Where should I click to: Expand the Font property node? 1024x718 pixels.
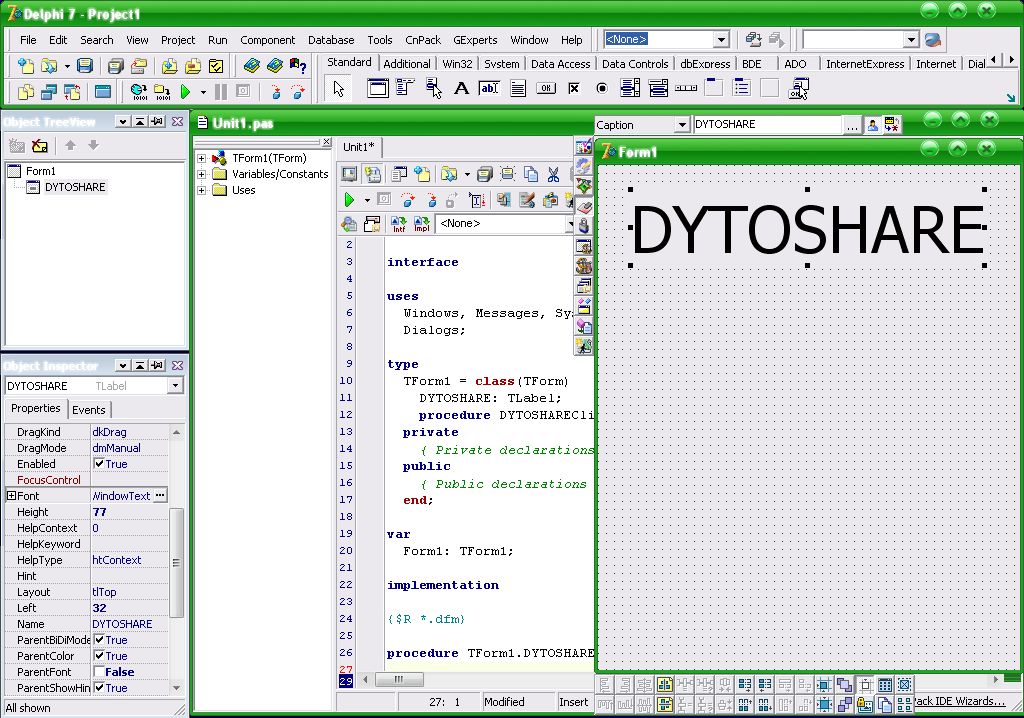tap(11, 496)
